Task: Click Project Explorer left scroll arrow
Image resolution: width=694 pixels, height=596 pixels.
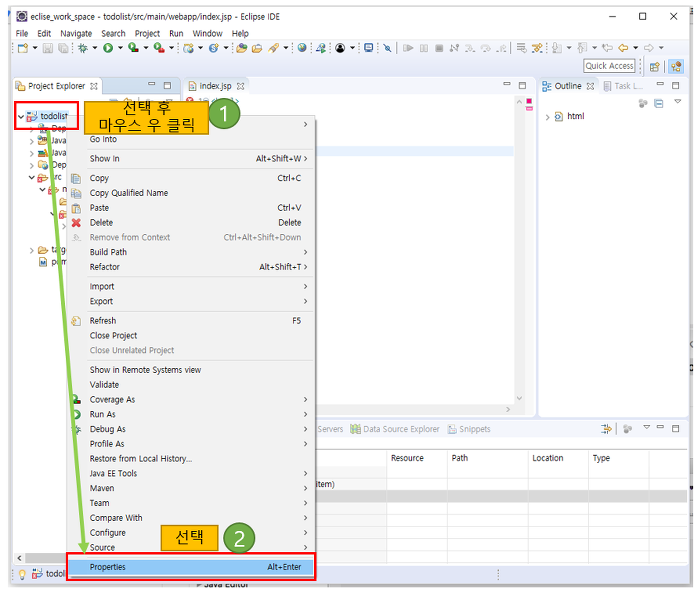Action: coord(19,558)
